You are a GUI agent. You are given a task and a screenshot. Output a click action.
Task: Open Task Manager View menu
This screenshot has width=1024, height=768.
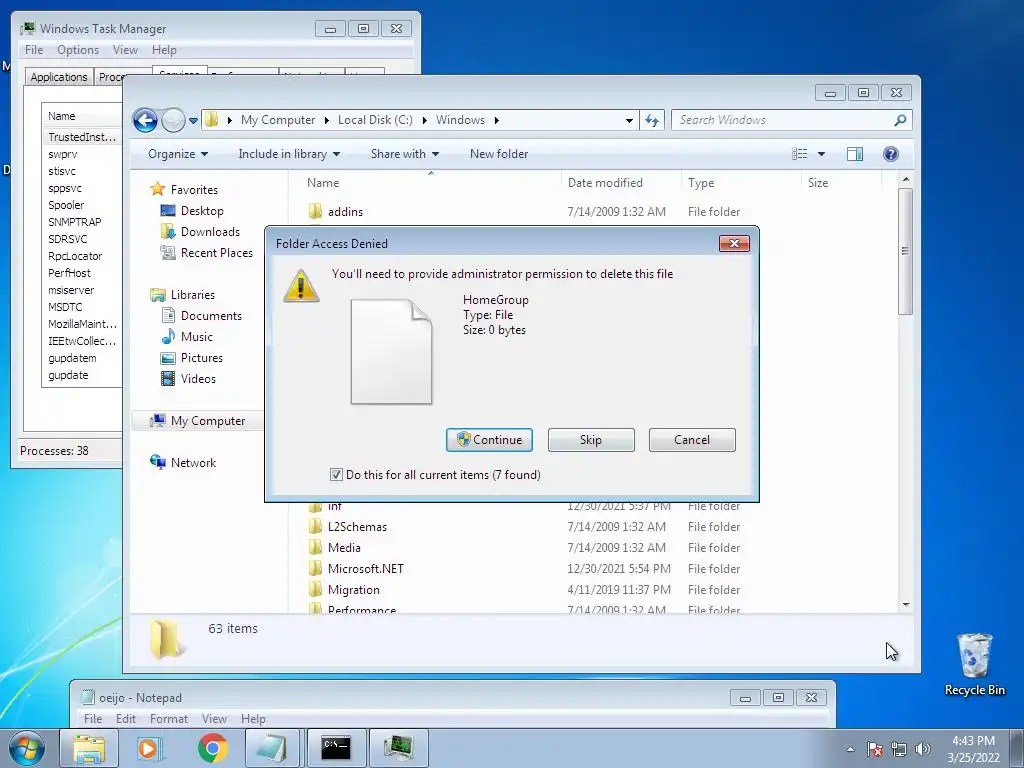(125, 50)
